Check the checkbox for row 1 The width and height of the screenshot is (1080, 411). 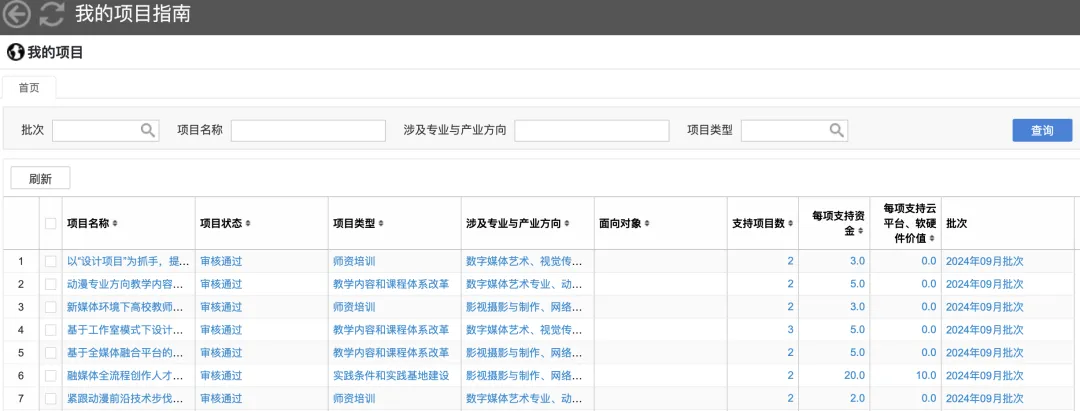coord(51,261)
